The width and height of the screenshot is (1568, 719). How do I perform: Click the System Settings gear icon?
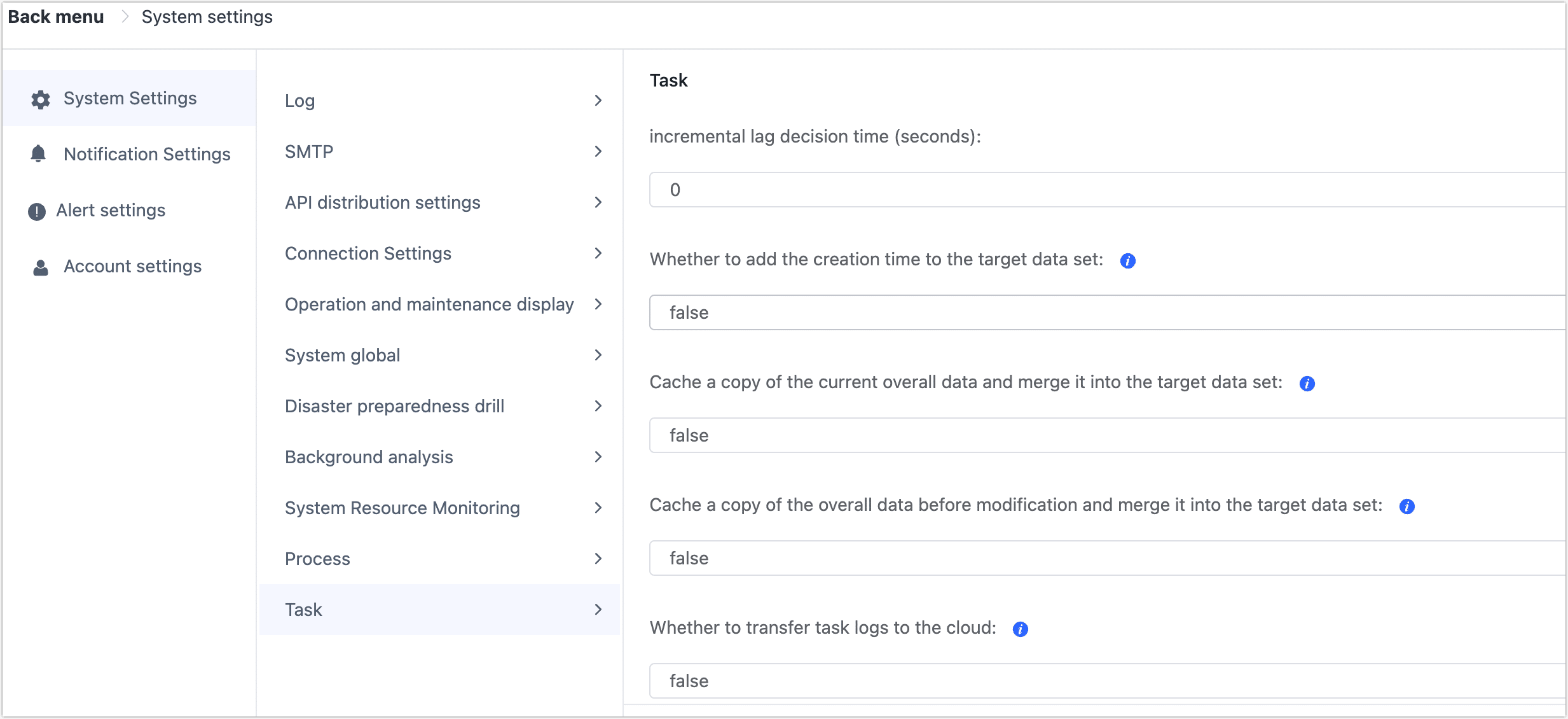point(39,99)
